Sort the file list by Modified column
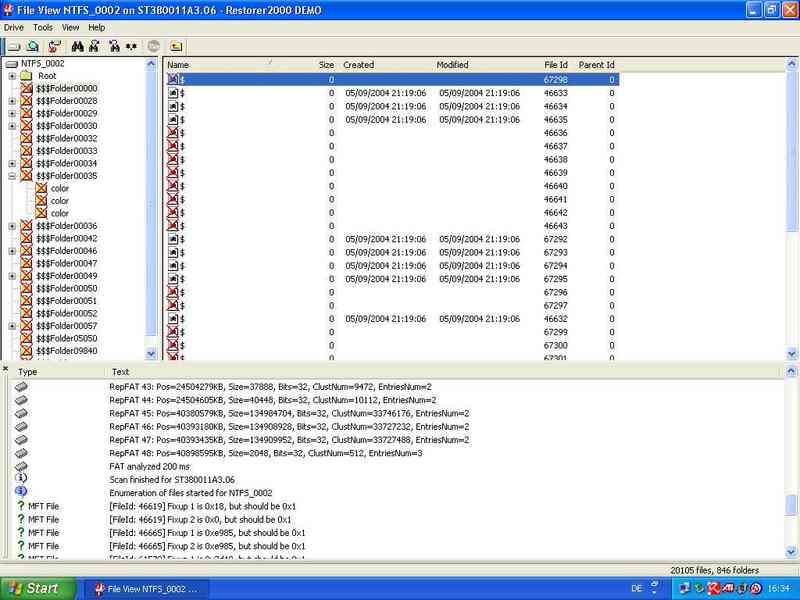Viewport: 800px width, 600px height. coord(452,65)
